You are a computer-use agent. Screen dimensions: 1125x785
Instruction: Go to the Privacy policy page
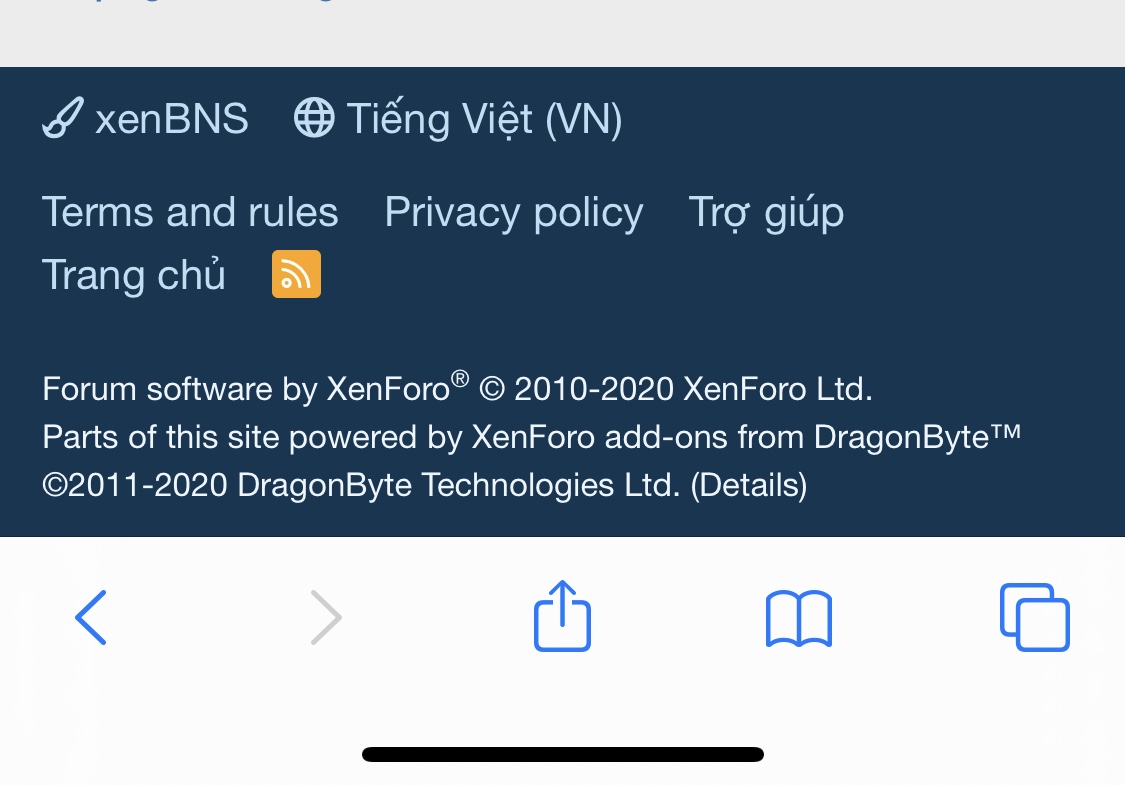513,212
